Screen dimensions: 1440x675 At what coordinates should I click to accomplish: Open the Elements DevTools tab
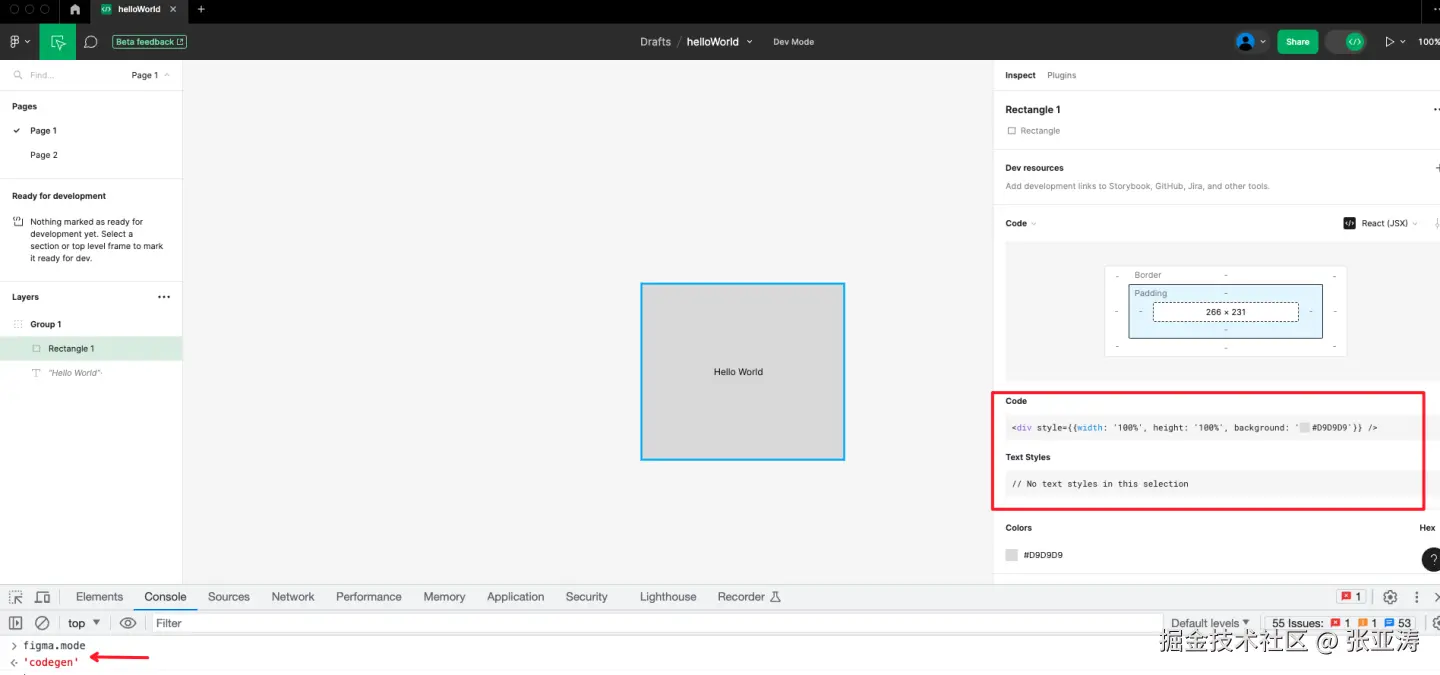[99, 597]
